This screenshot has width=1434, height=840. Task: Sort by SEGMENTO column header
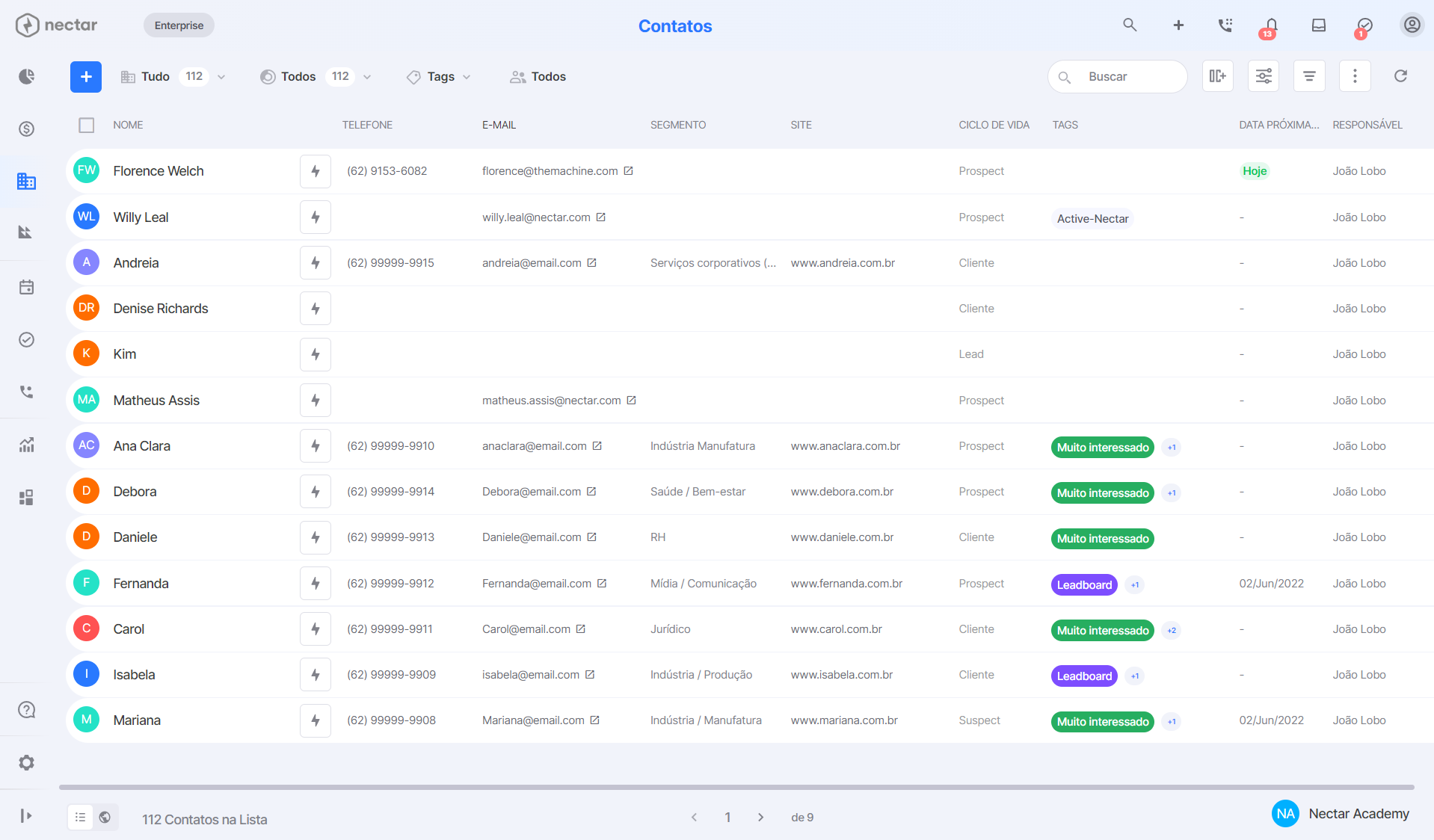pos(677,125)
